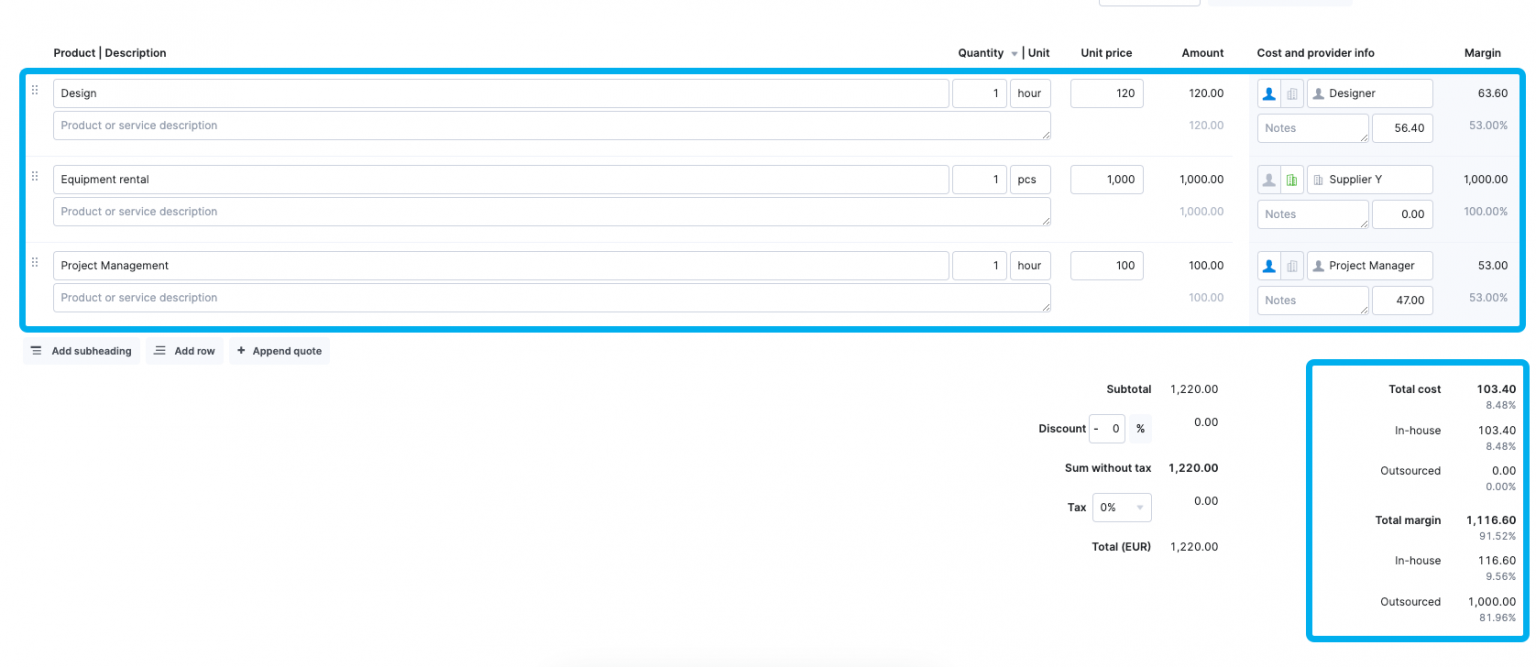Click blue person icon on Project Management row
Viewport: 1536px width, 667px height.
point(1269,266)
